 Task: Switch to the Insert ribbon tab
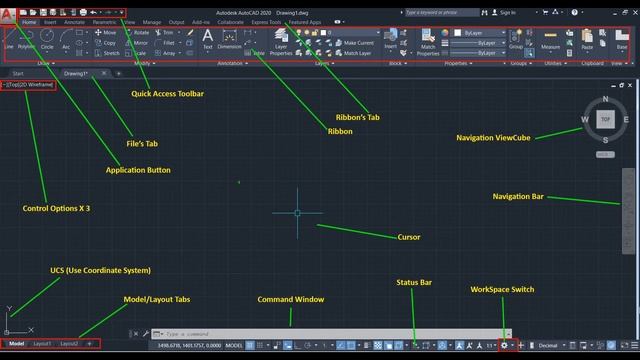click(x=50, y=22)
